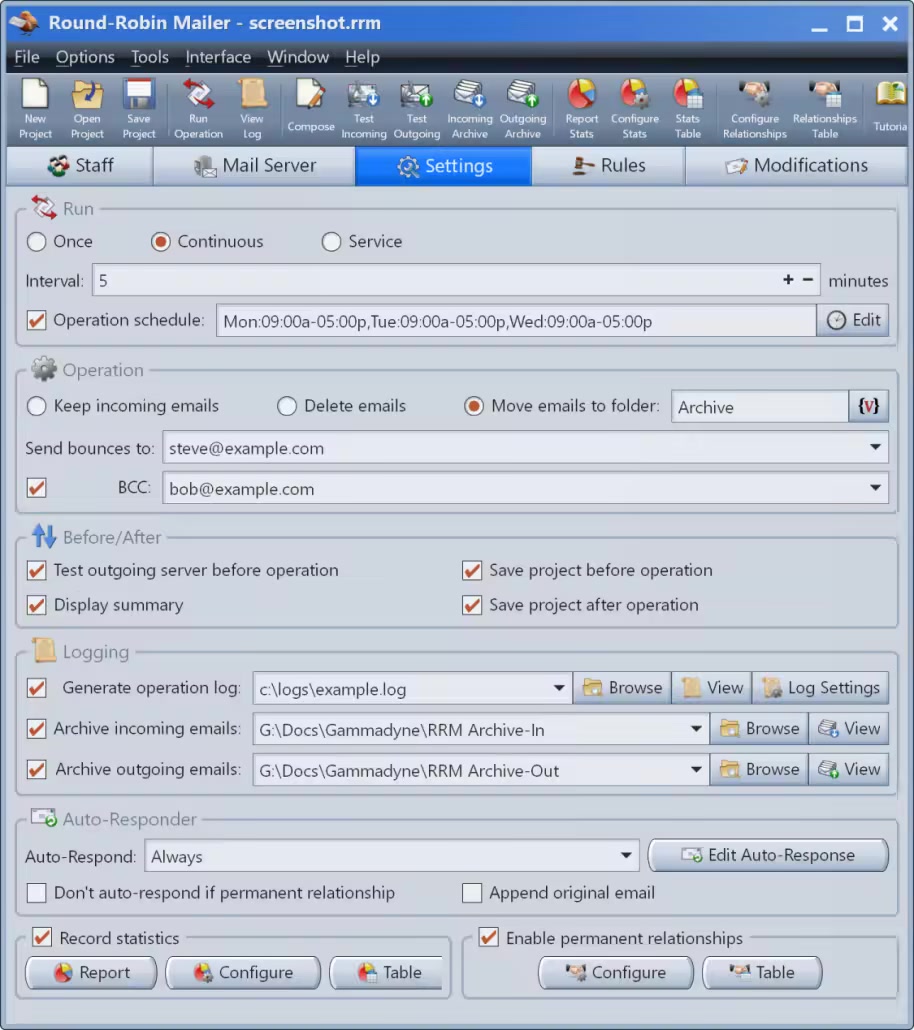Switch to the Mail Server tab
The image size is (914, 1030).
[255, 166]
